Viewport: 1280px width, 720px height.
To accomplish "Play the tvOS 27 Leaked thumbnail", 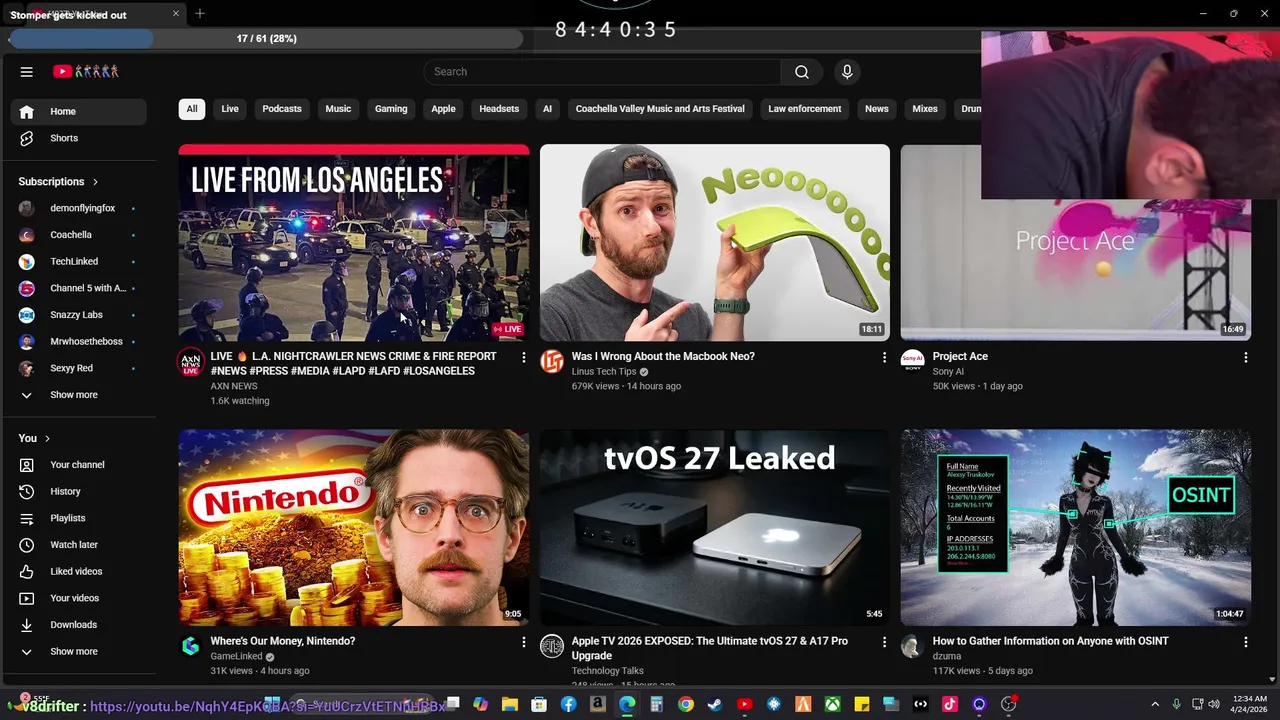I will click(714, 528).
